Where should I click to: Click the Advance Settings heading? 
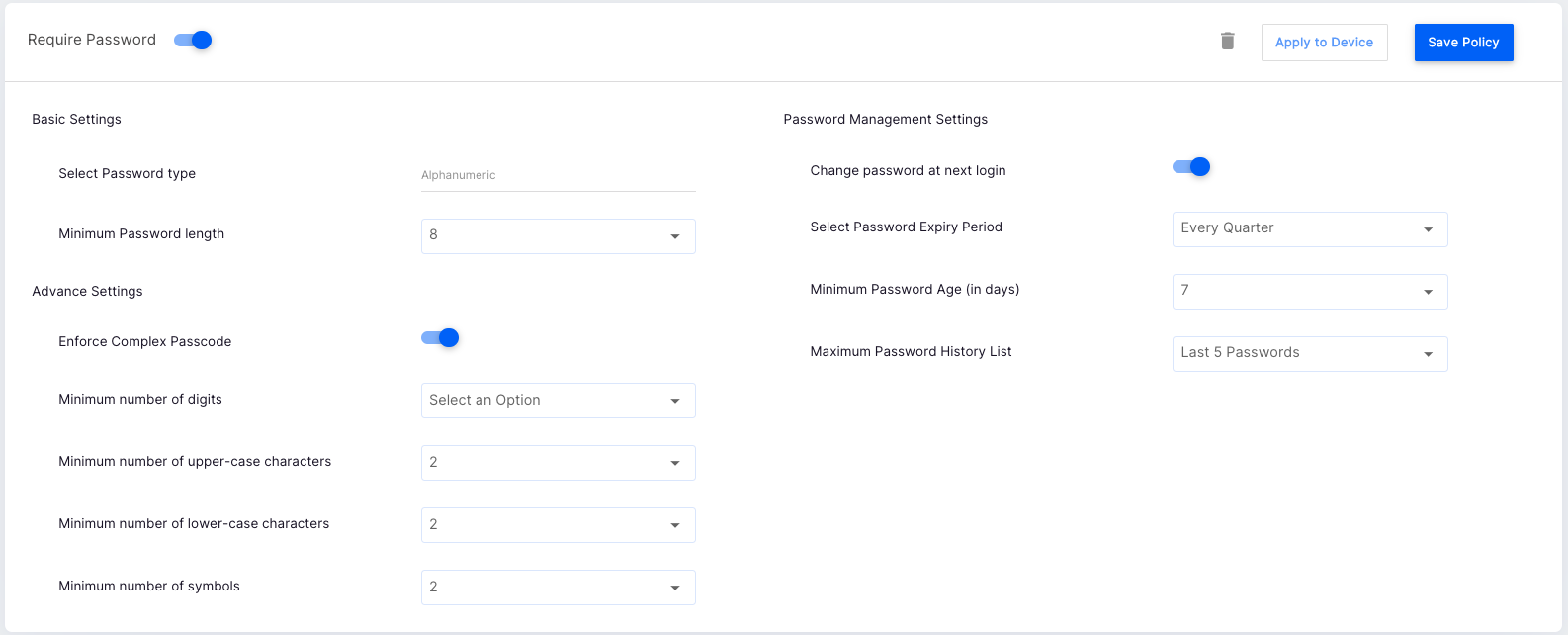tap(87, 291)
